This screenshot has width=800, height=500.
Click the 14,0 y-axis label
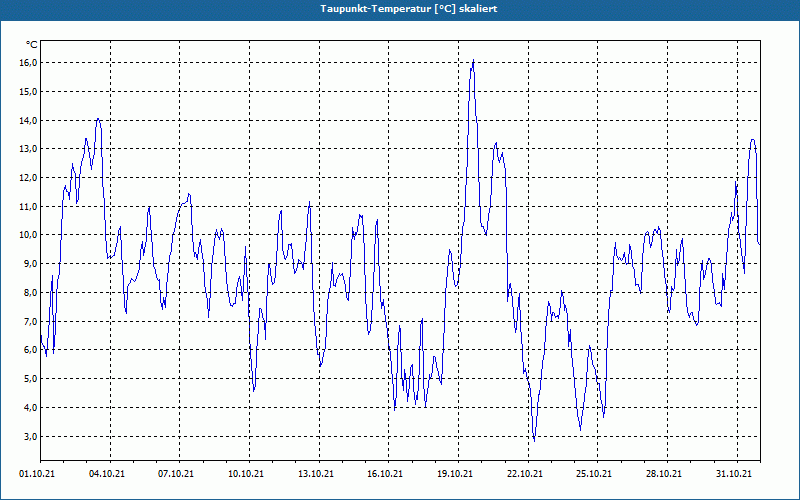pos(29,120)
